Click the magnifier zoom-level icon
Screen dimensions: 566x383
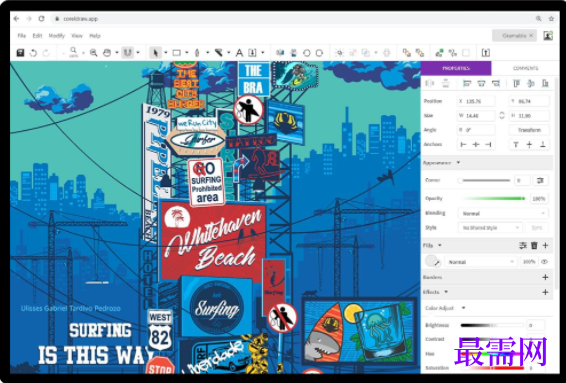tap(73, 52)
